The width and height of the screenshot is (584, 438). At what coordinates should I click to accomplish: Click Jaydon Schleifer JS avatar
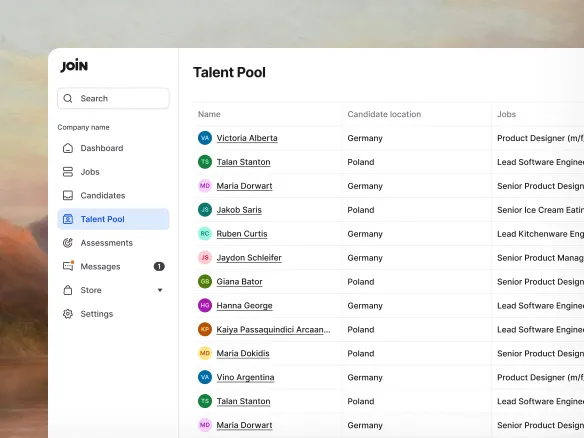pyautogui.click(x=205, y=257)
